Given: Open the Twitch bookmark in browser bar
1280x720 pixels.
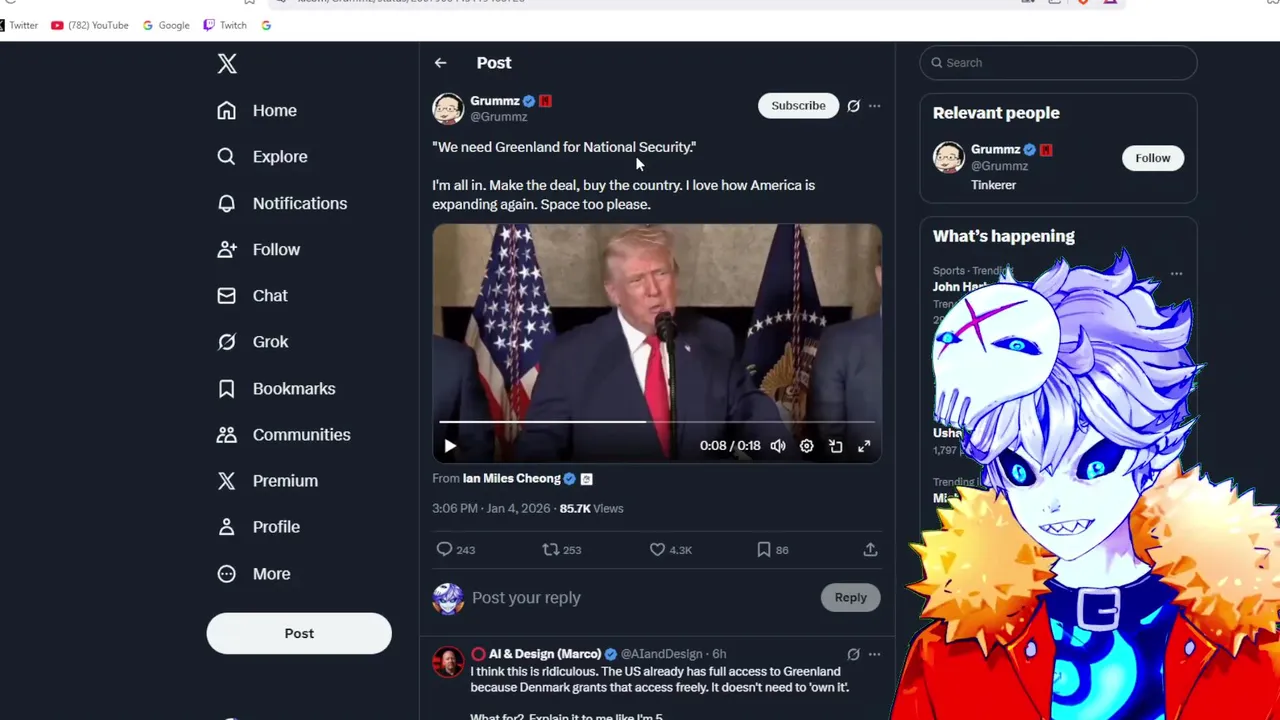Looking at the screenshot, I should 225,25.
